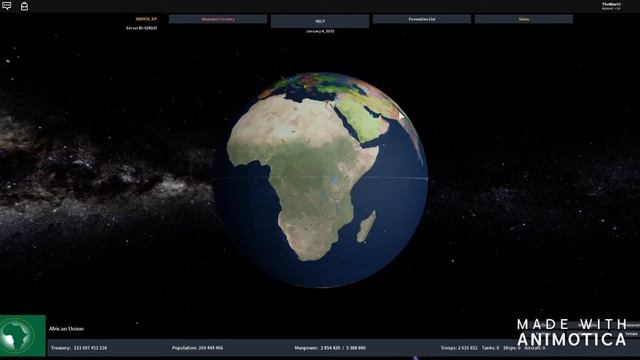Screen dimensions: 640x360
Task: Open the HELP button
Action: [x=320, y=21]
